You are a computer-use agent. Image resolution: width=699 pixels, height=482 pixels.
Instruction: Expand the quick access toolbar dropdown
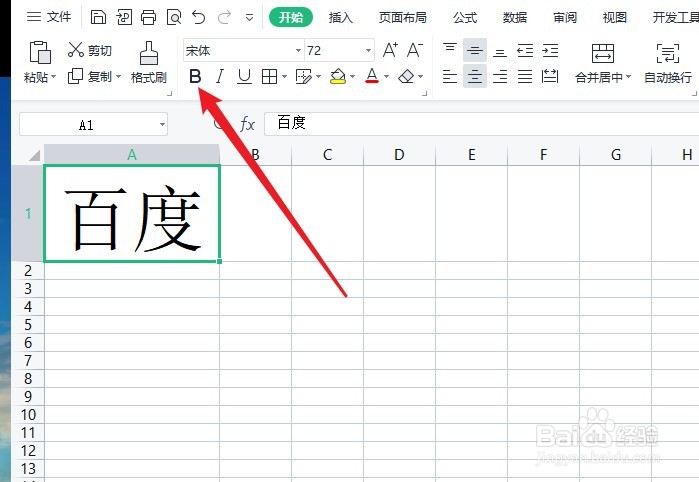click(250, 18)
